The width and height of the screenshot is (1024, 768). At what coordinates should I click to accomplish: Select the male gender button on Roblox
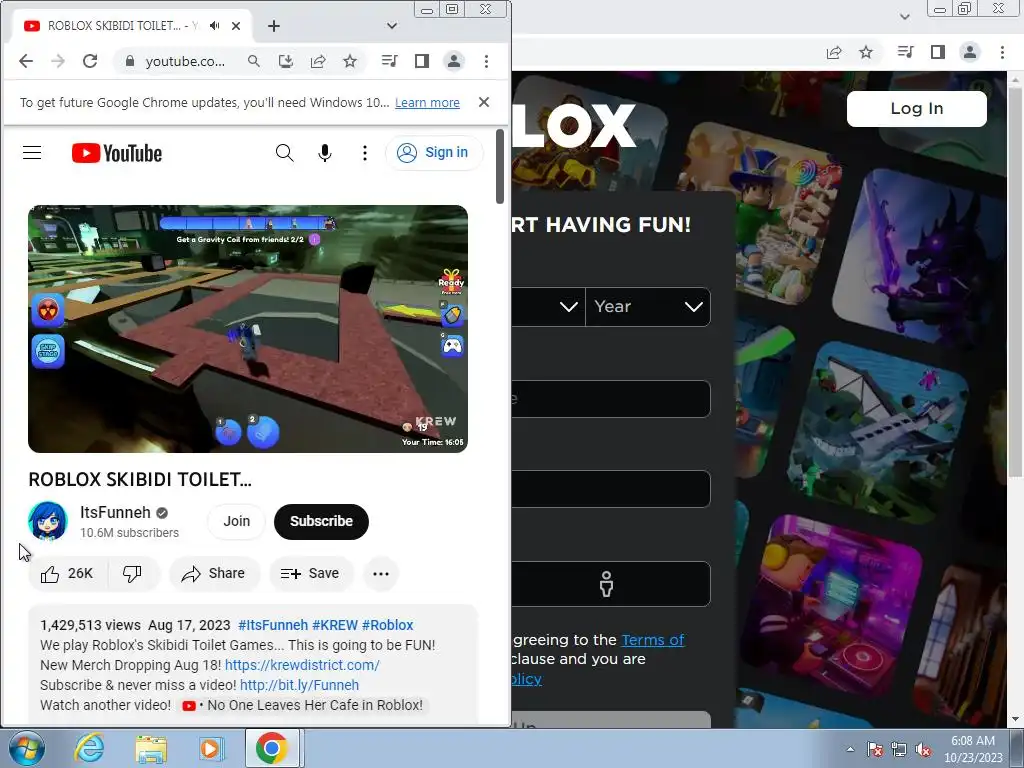(x=607, y=584)
